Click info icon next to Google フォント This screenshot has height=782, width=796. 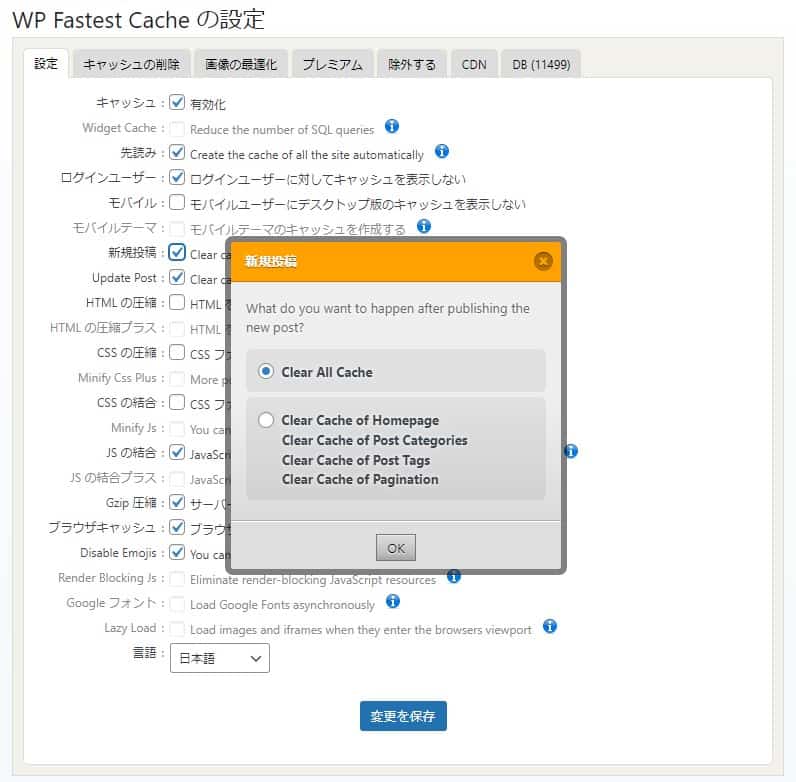[392, 602]
